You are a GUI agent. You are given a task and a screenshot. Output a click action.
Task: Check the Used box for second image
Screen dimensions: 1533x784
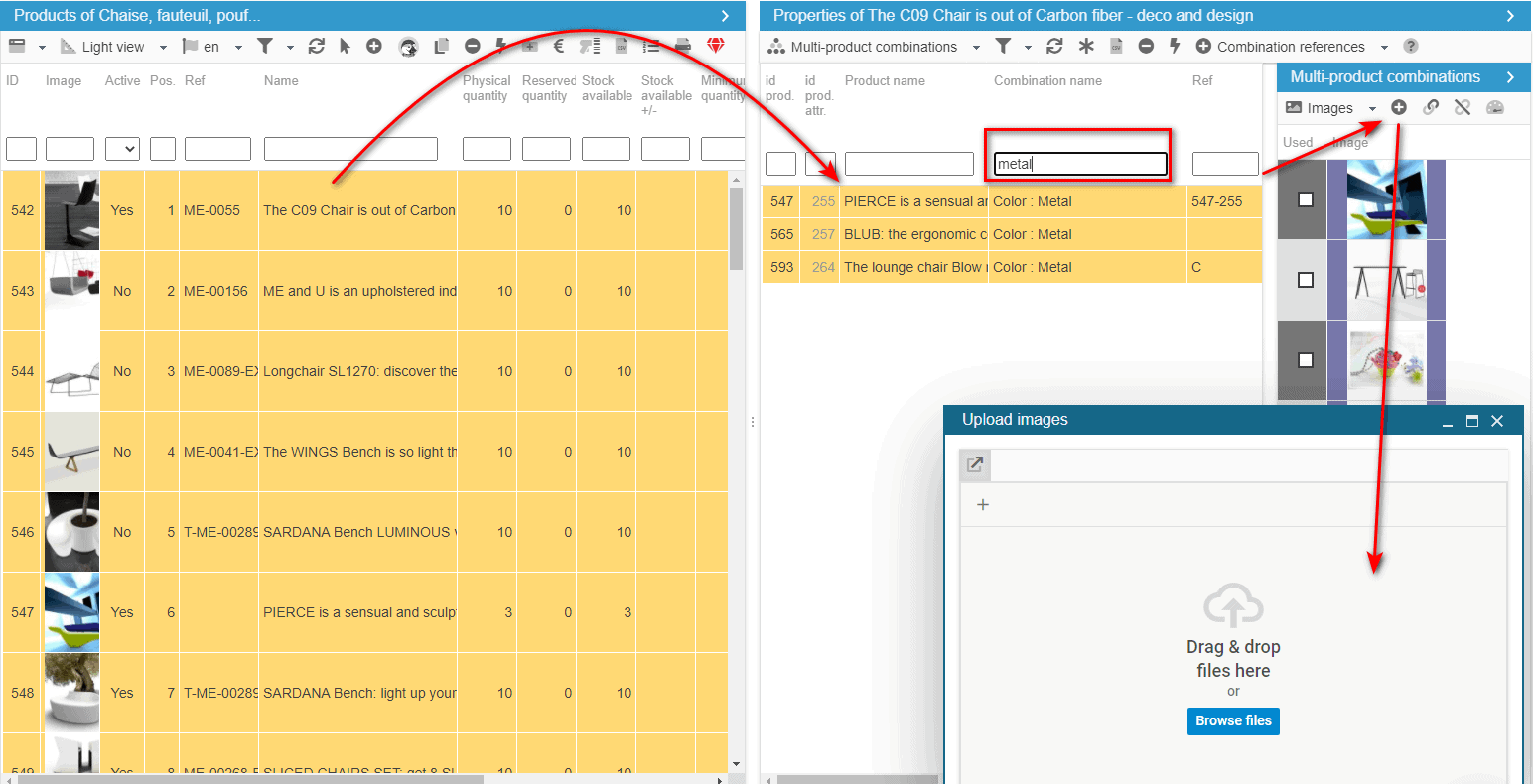pyautogui.click(x=1306, y=280)
